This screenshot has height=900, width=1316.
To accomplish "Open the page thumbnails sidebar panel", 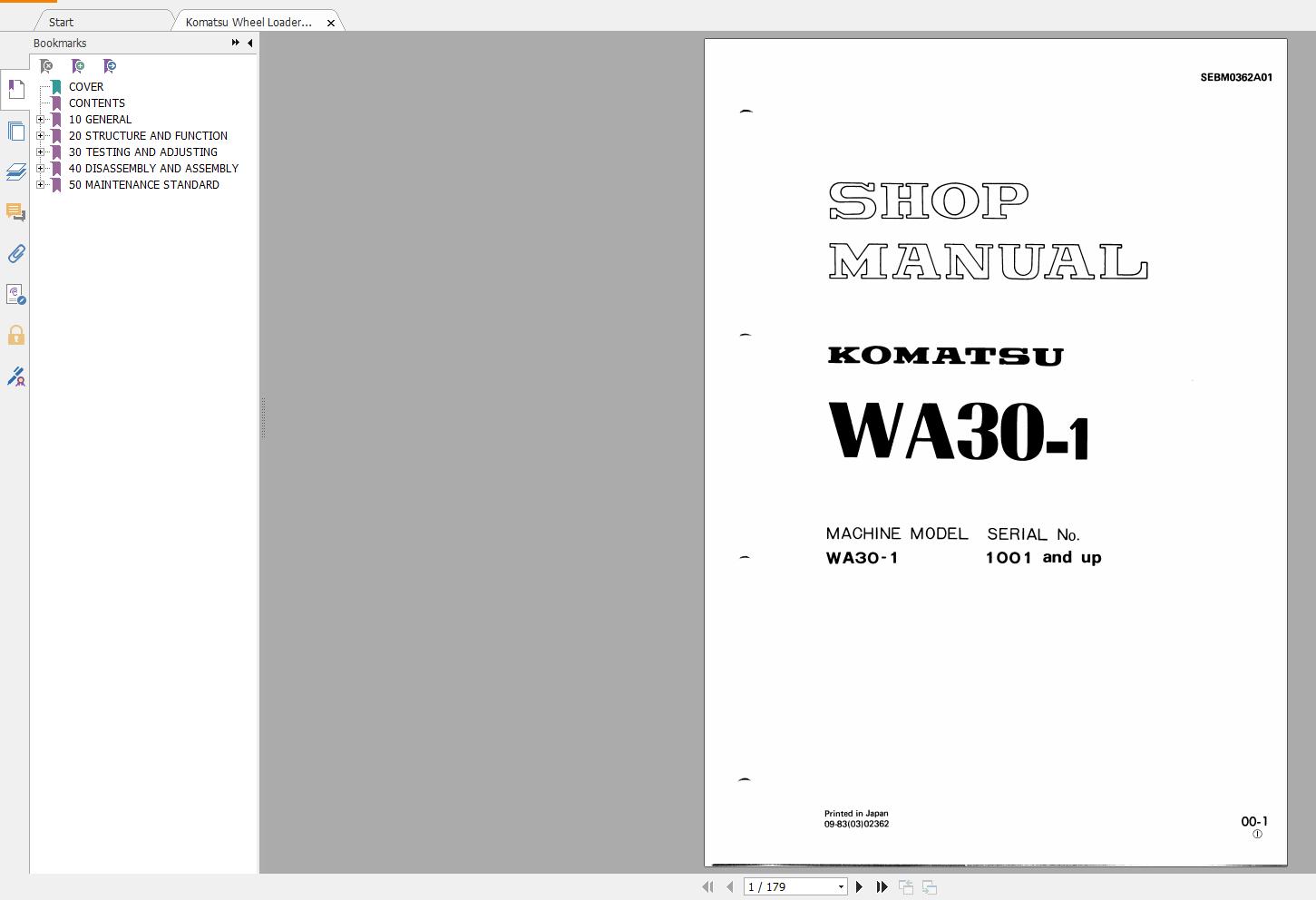I will [x=15, y=131].
